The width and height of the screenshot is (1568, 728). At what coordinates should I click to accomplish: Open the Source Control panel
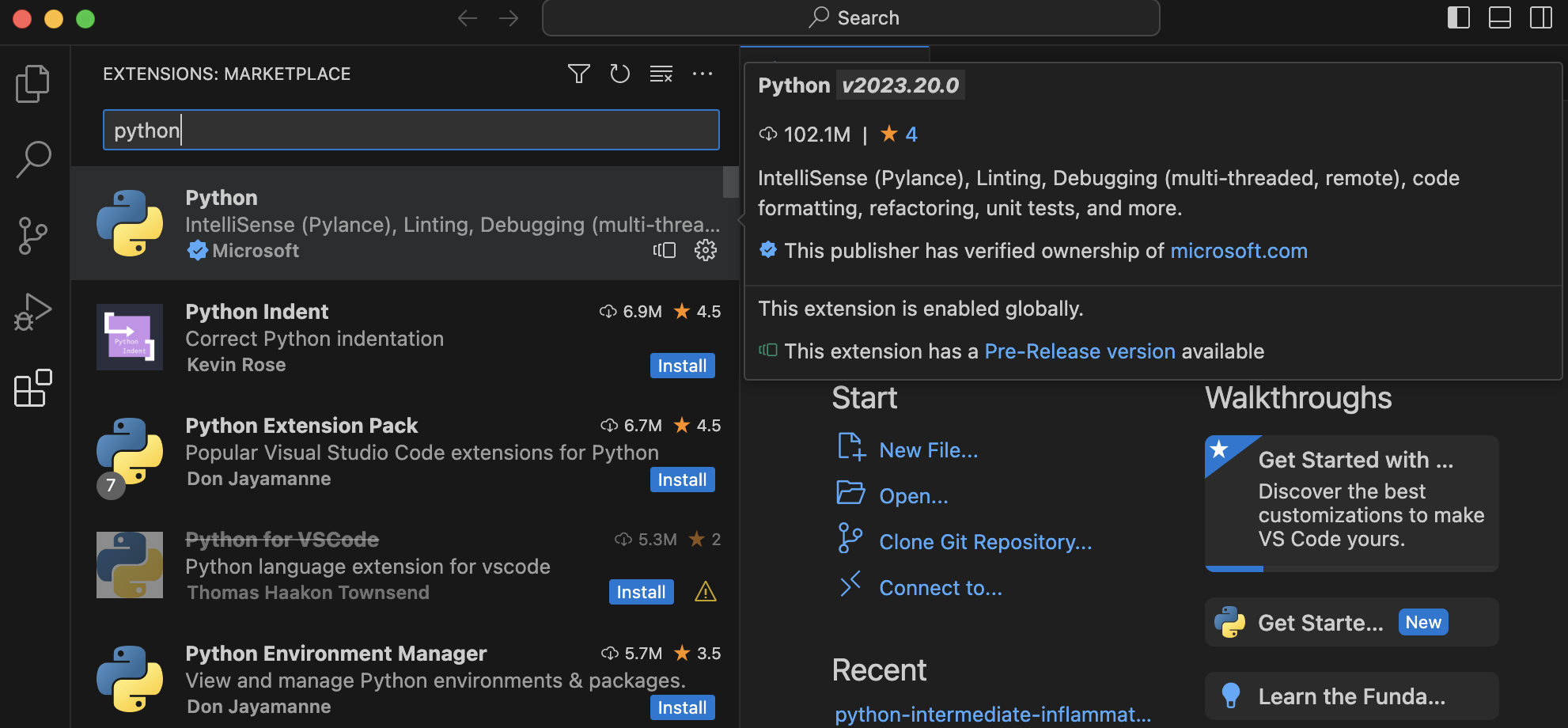click(x=32, y=234)
